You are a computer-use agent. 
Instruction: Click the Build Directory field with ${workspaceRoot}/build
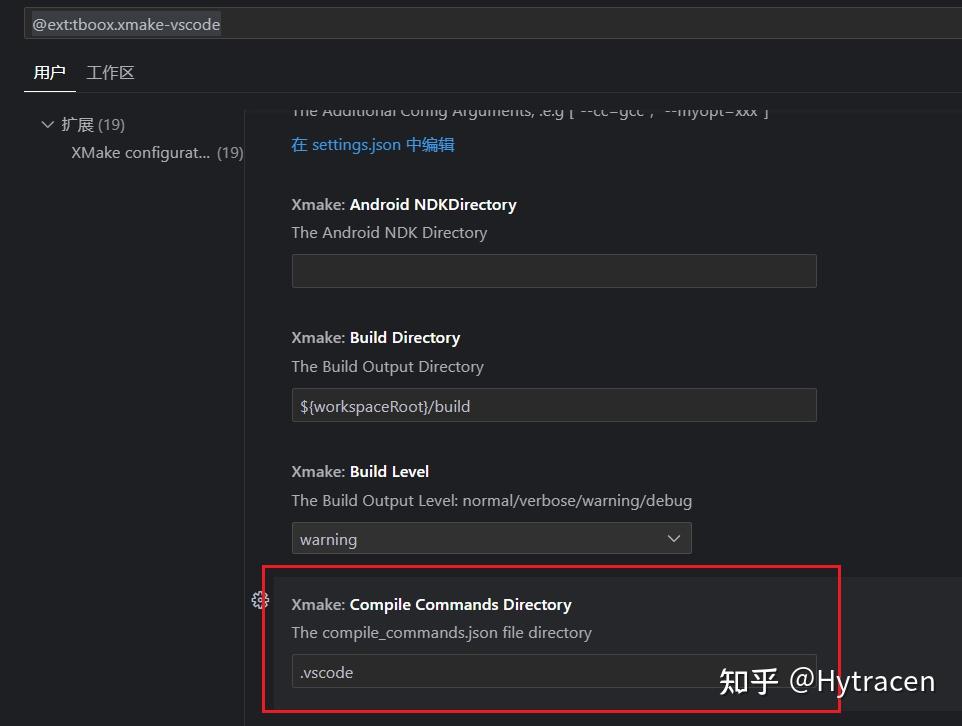tap(553, 405)
